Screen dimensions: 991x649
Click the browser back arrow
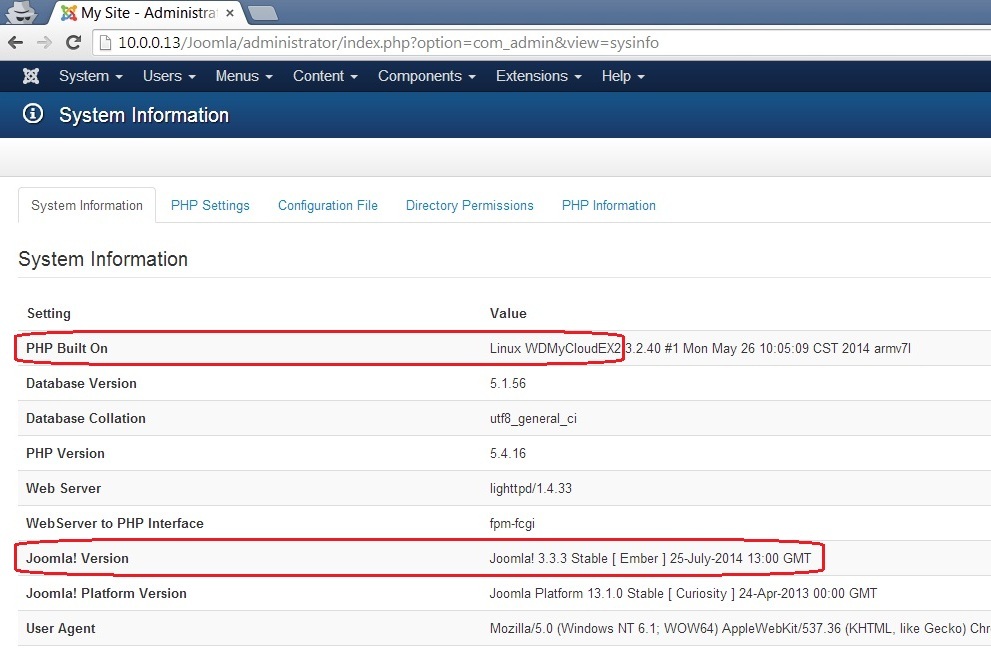(15, 42)
